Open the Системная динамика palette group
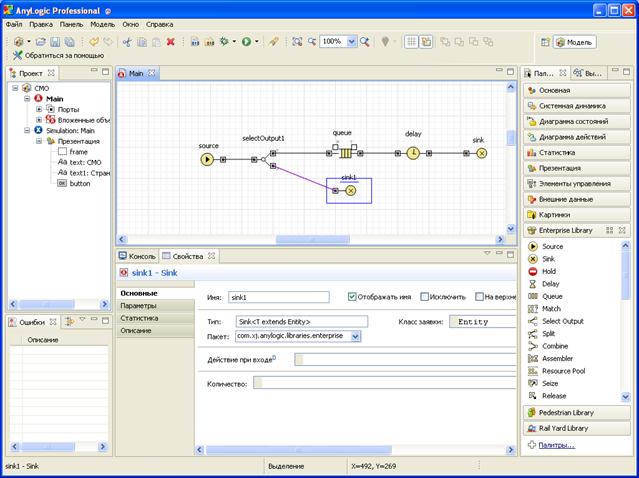This screenshot has width=639, height=478. 577,106
